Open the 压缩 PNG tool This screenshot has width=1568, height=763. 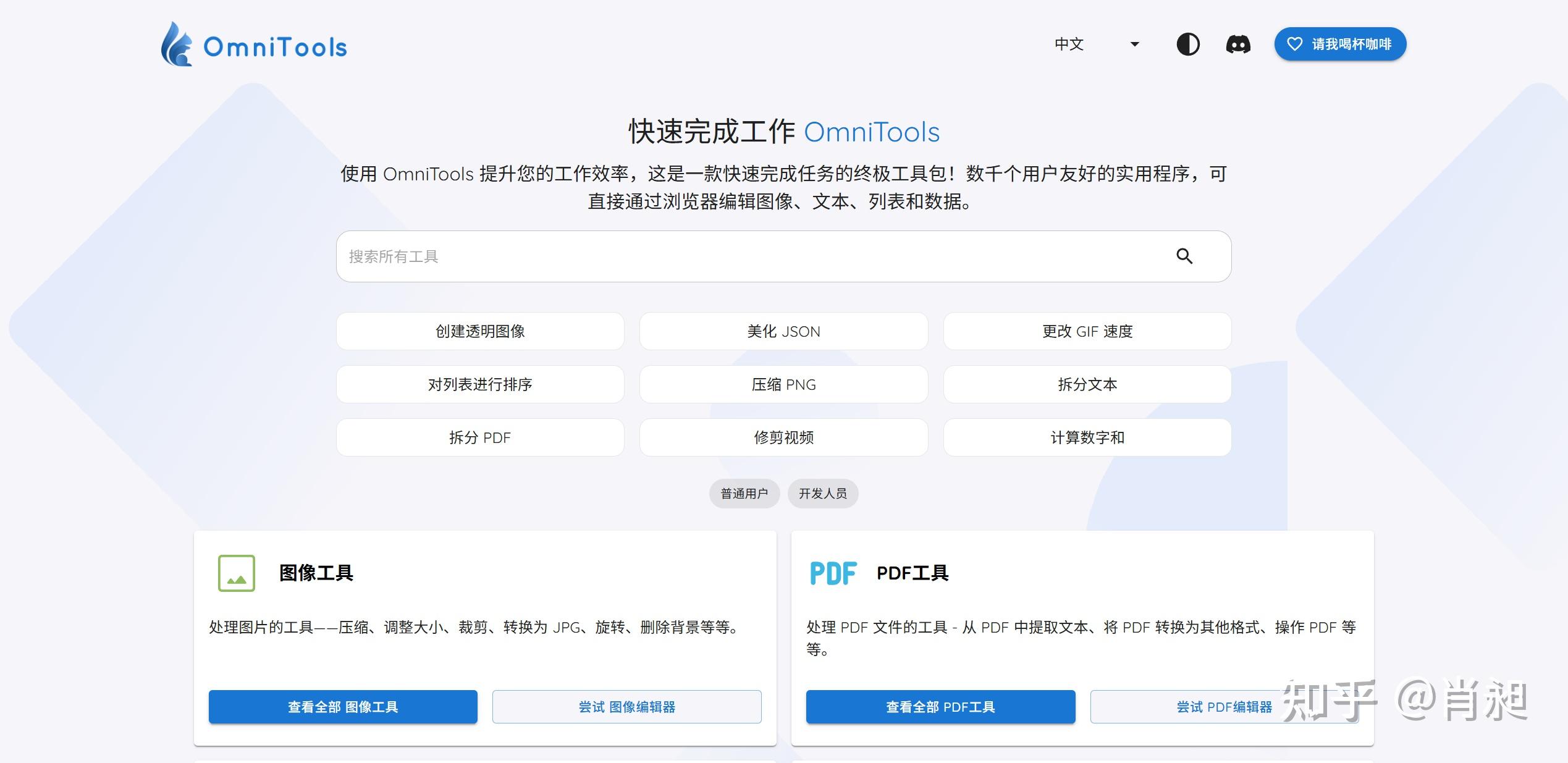tap(783, 384)
